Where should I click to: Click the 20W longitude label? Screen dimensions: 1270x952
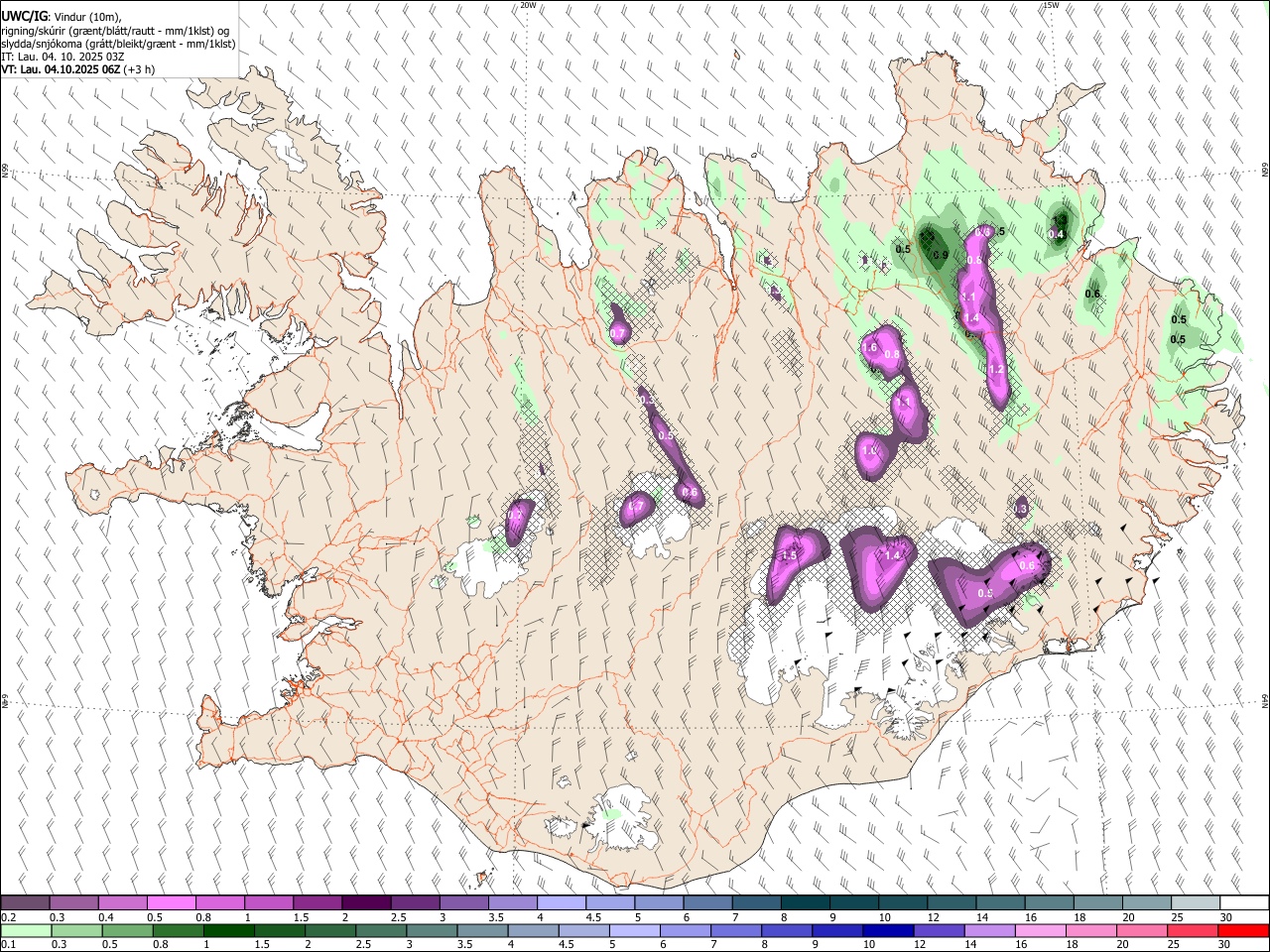click(529, 5)
